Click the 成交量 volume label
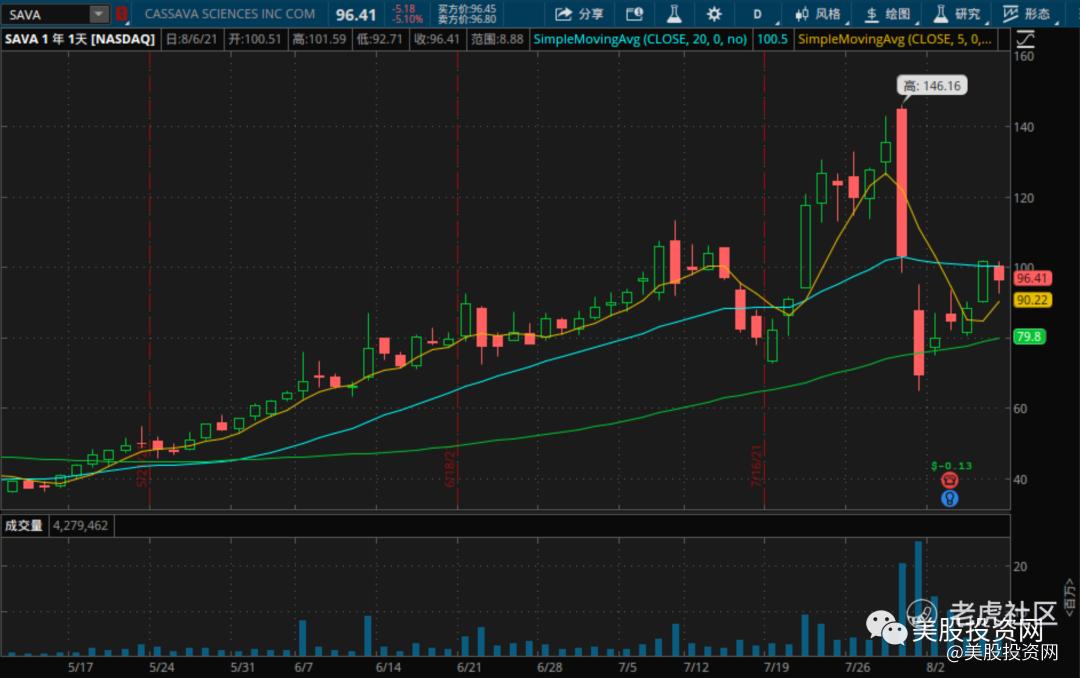This screenshot has width=1080, height=678. tap(24, 526)
